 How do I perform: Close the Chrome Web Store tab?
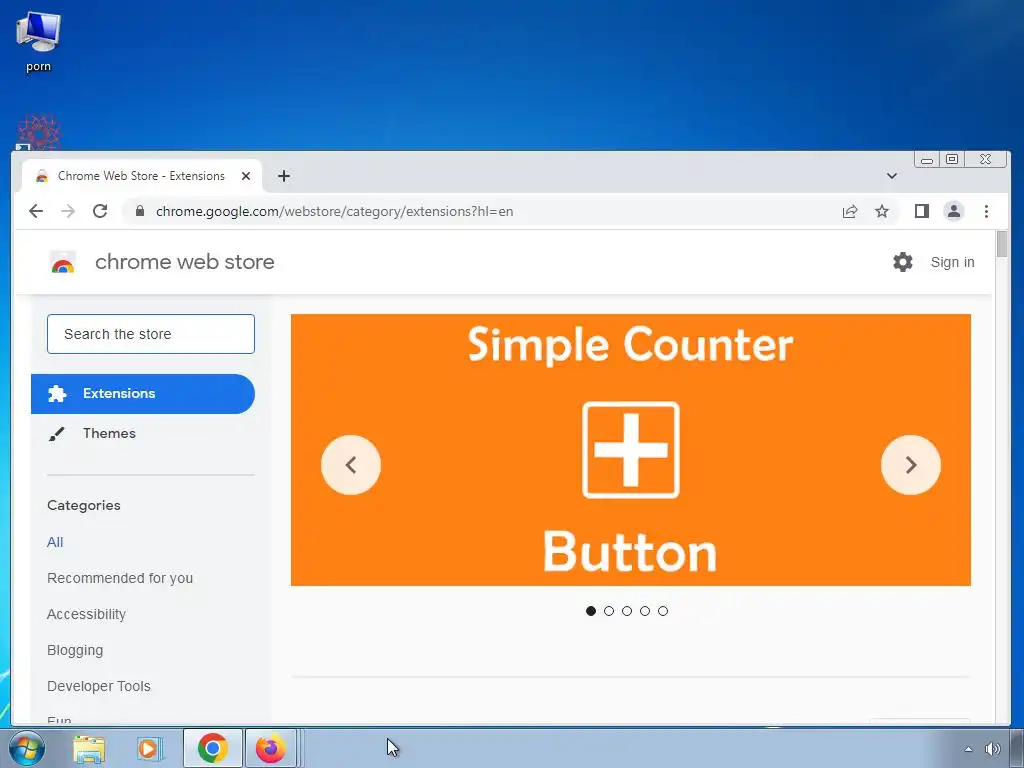coord(246,176)
